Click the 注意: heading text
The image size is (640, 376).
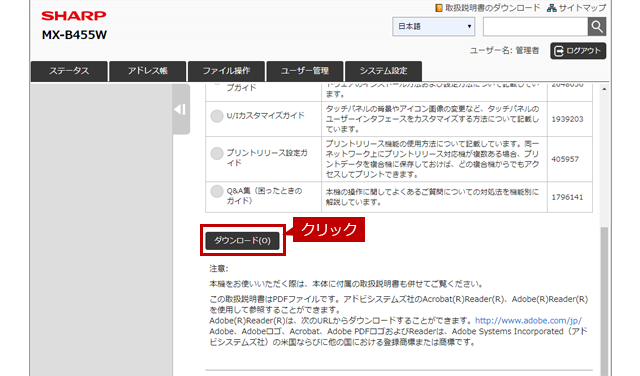click(x=219, y=269)
